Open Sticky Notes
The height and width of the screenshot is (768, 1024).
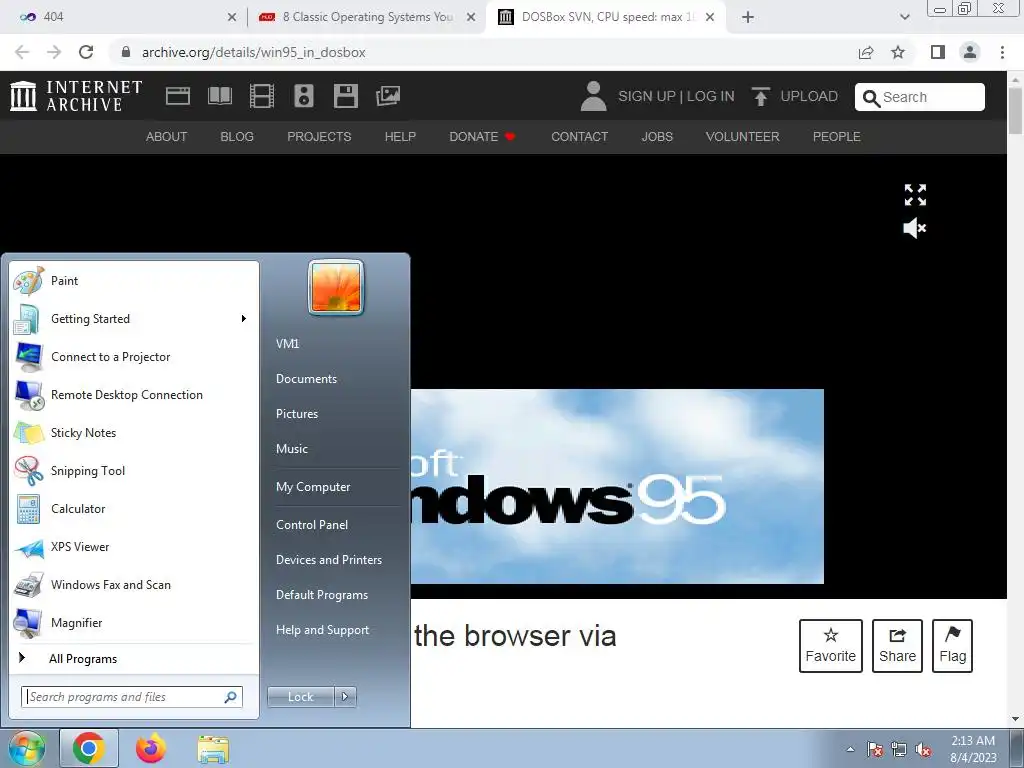134,432
